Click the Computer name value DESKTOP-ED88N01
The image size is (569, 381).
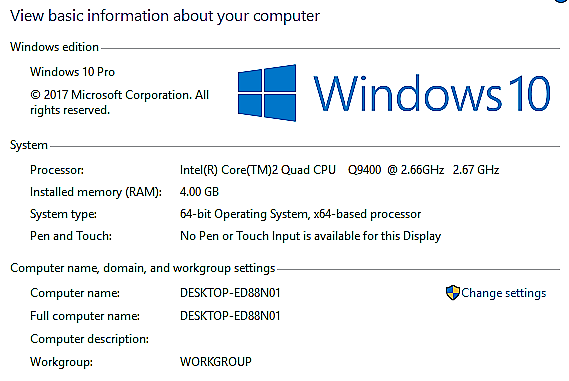(230, 293)
